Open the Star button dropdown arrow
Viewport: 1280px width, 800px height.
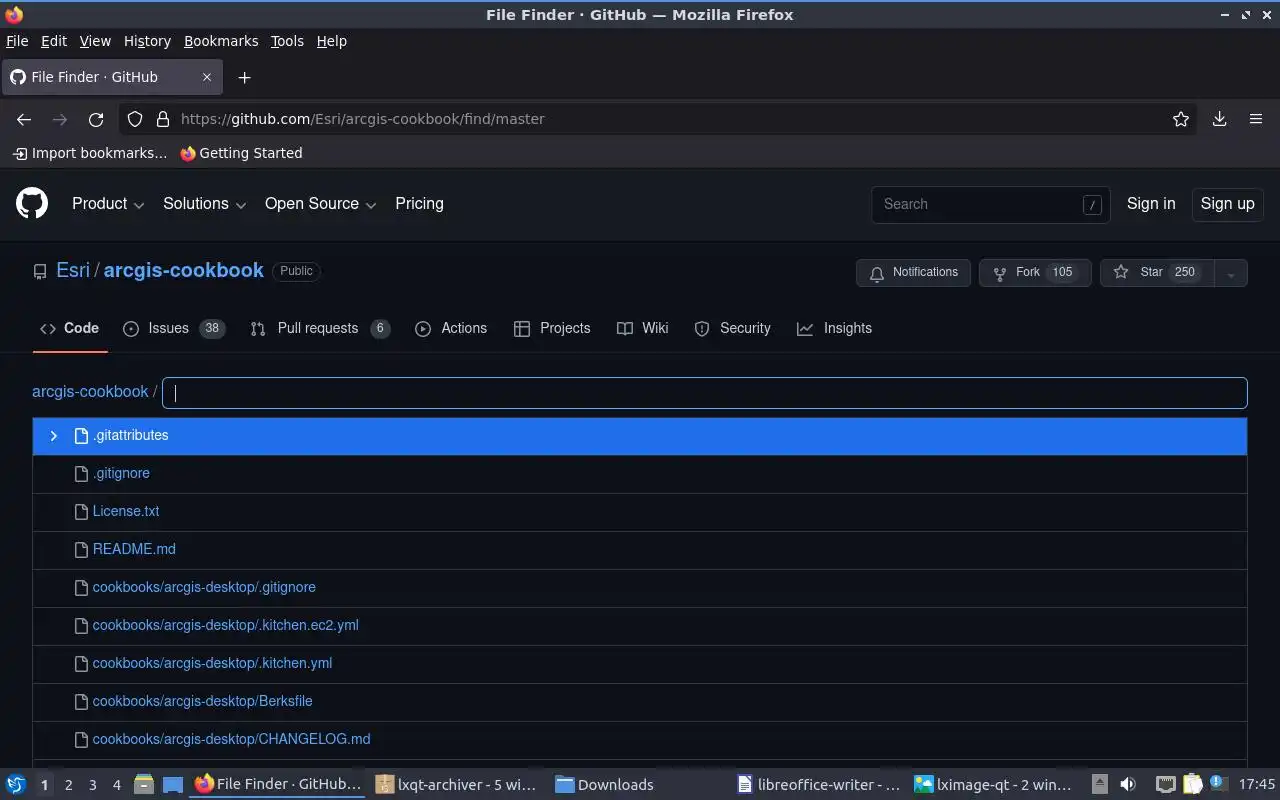coord(1231,273)
